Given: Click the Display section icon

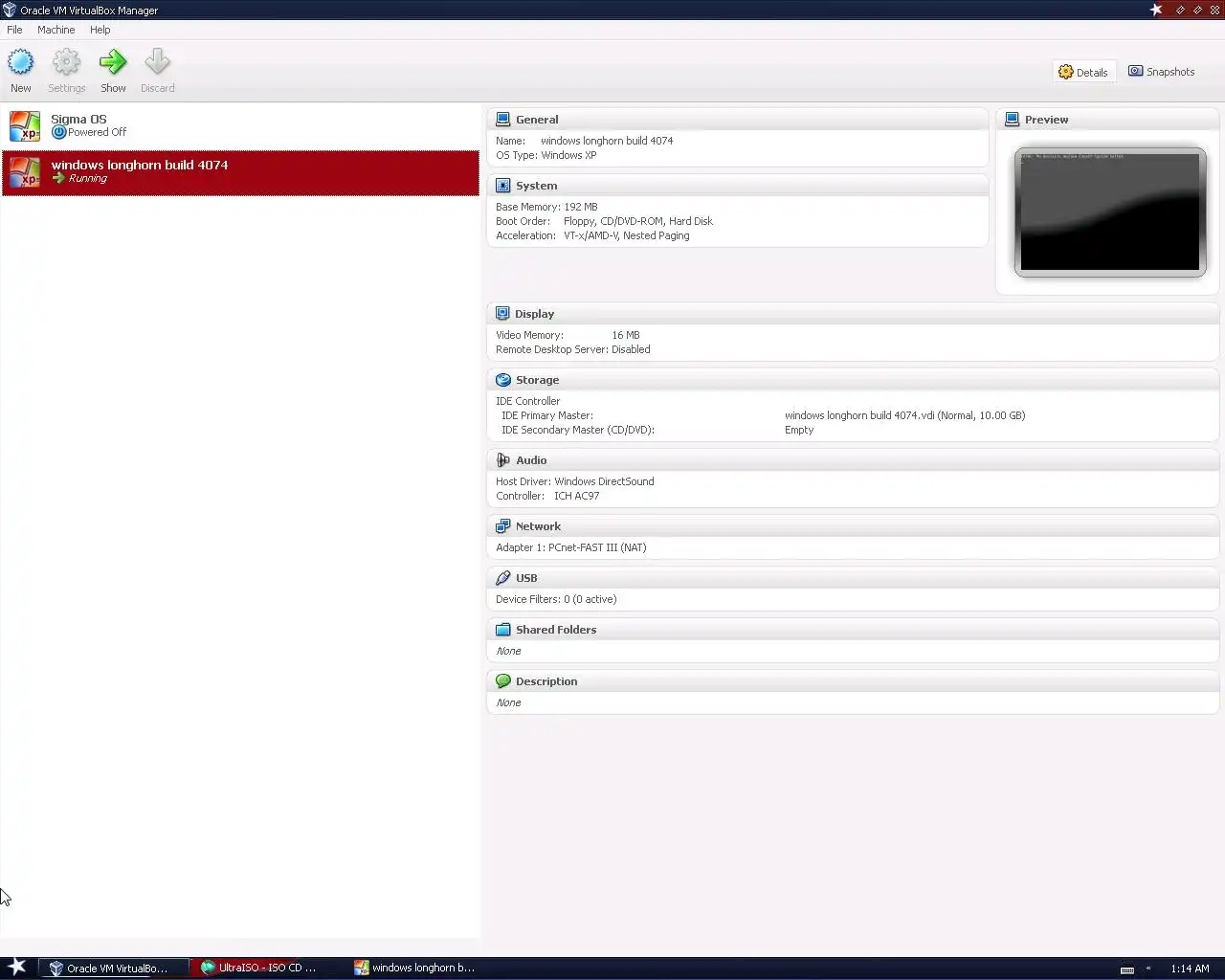Looking at the screenshot, I should click(502, 314).
